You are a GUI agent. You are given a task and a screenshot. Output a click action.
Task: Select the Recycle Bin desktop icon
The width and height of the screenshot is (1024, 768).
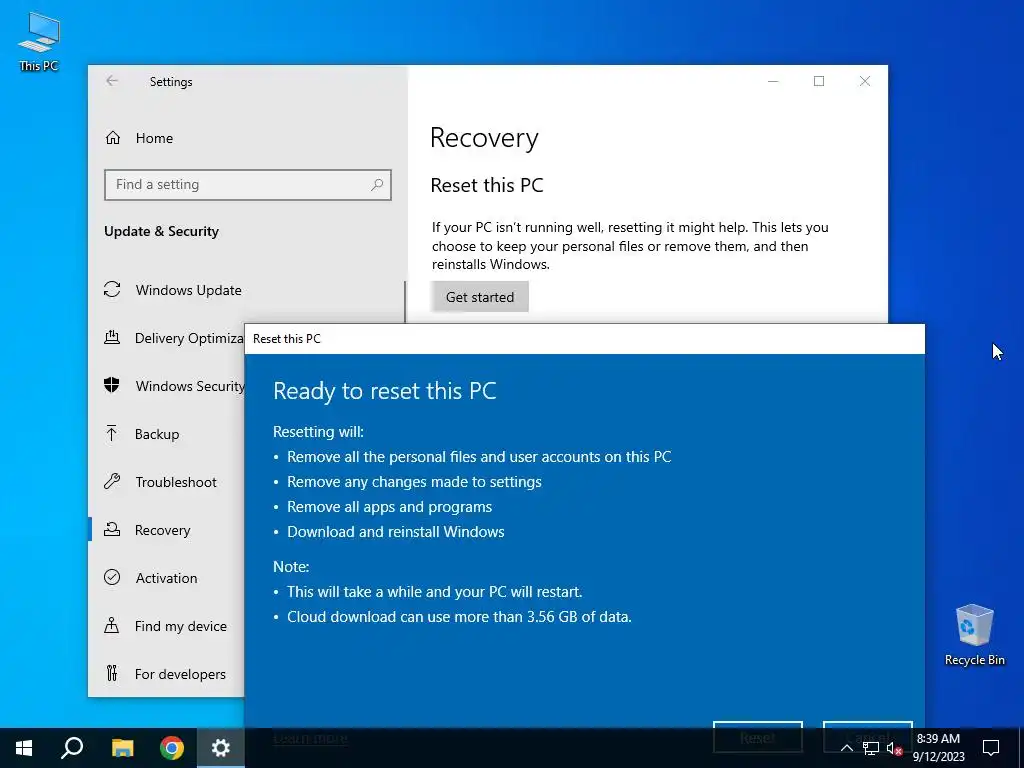pyautogui.click(x=974, y=635)
